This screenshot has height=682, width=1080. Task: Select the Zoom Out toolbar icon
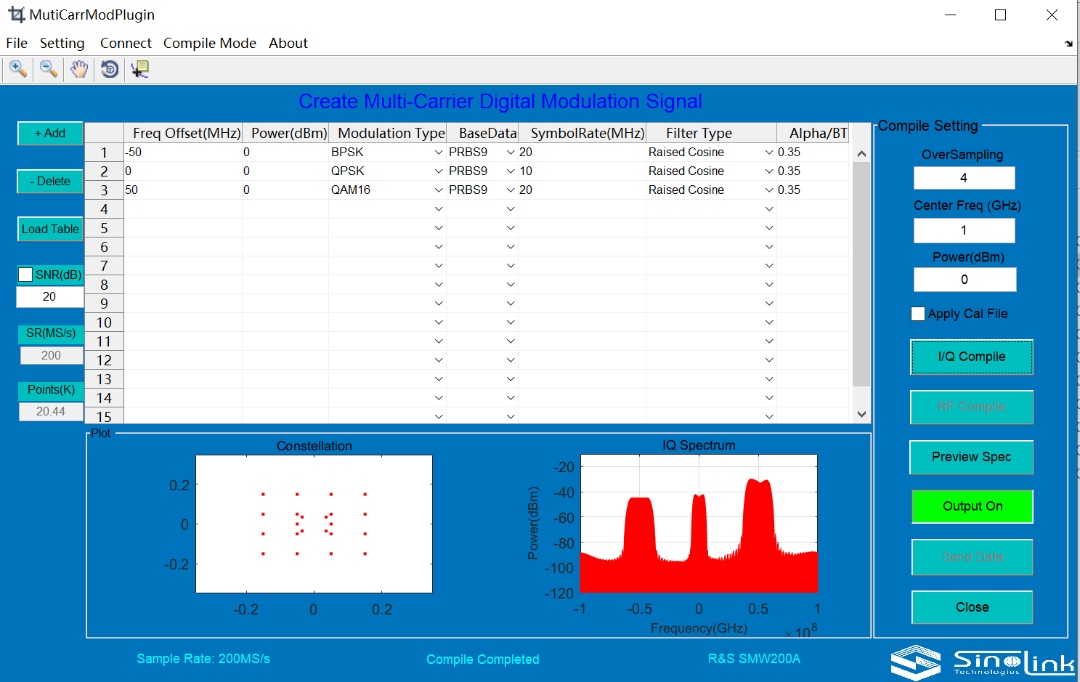click(48, 69)
